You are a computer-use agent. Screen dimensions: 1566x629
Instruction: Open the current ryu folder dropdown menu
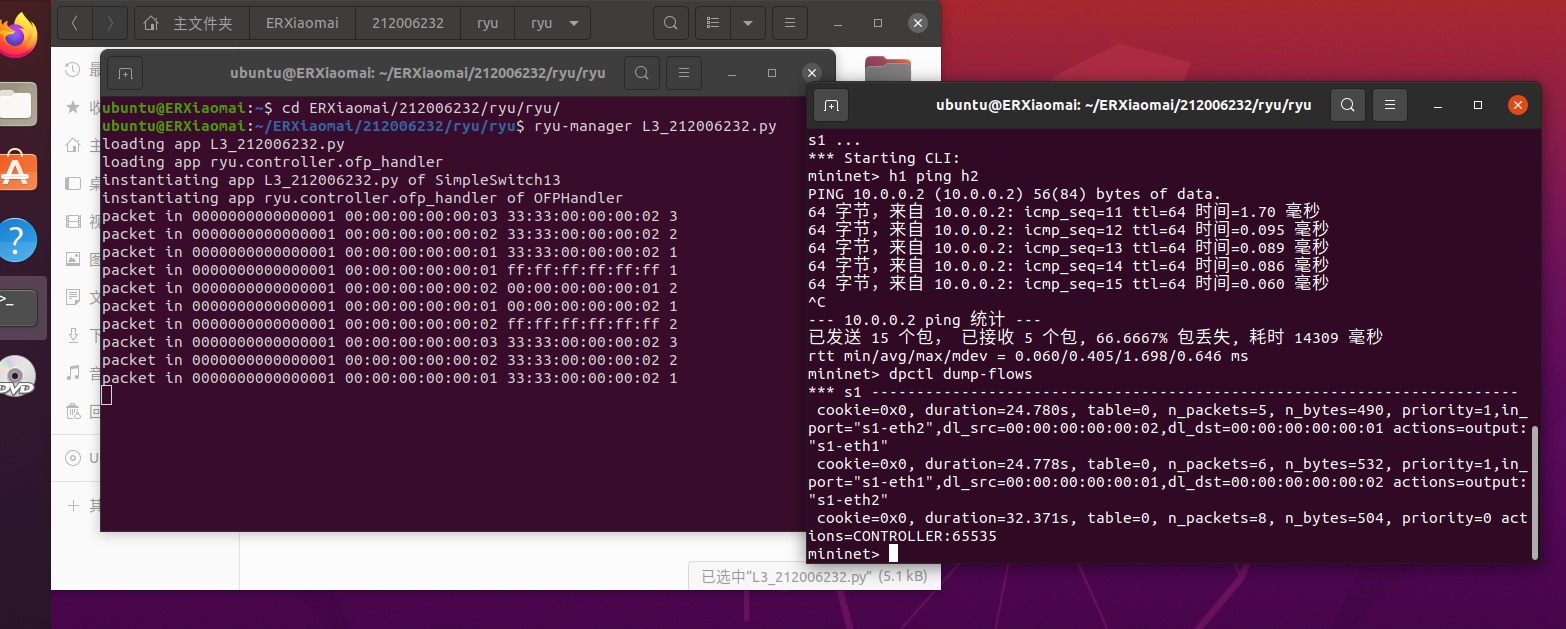pyautogui.click(x=552, y=22)
